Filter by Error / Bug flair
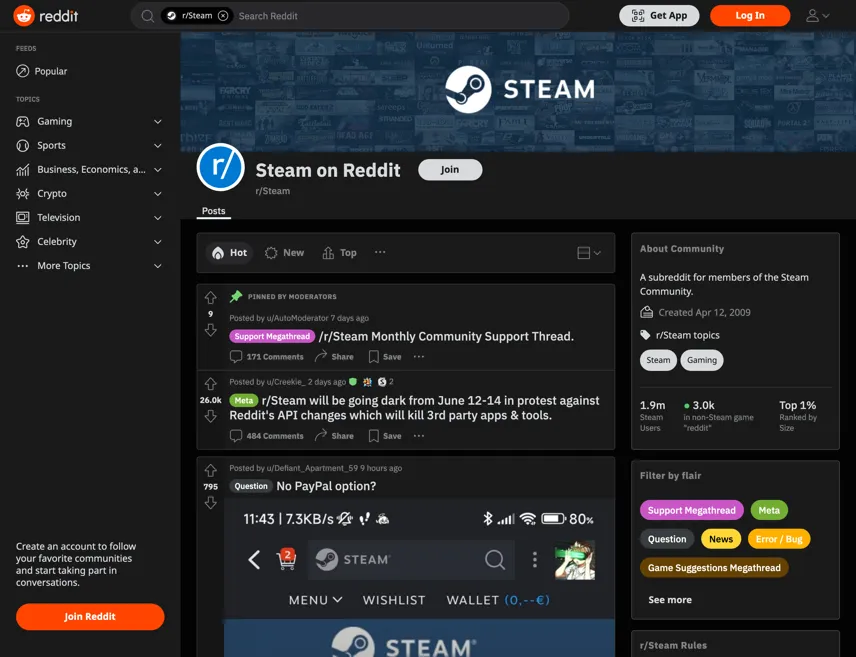The image size is (856, 657). [779, 539]
